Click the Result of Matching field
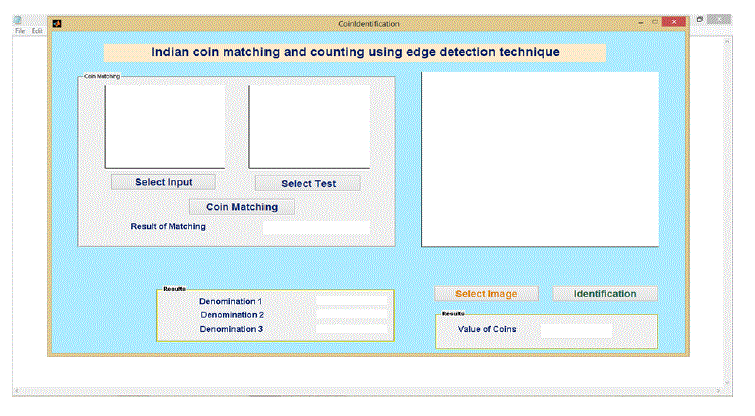755x416 pixels. coord(316,227)
